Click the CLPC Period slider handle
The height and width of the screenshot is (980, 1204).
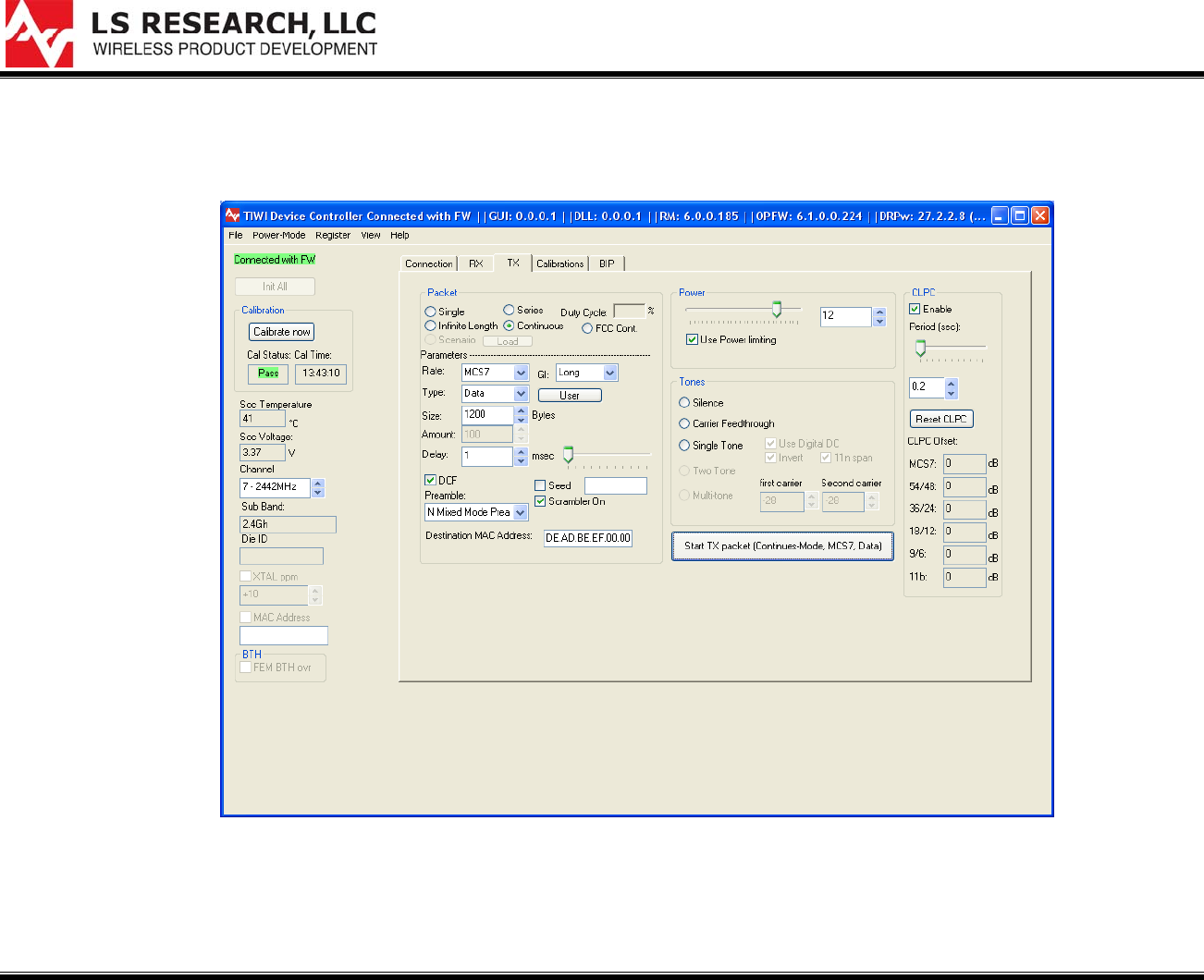920,348
